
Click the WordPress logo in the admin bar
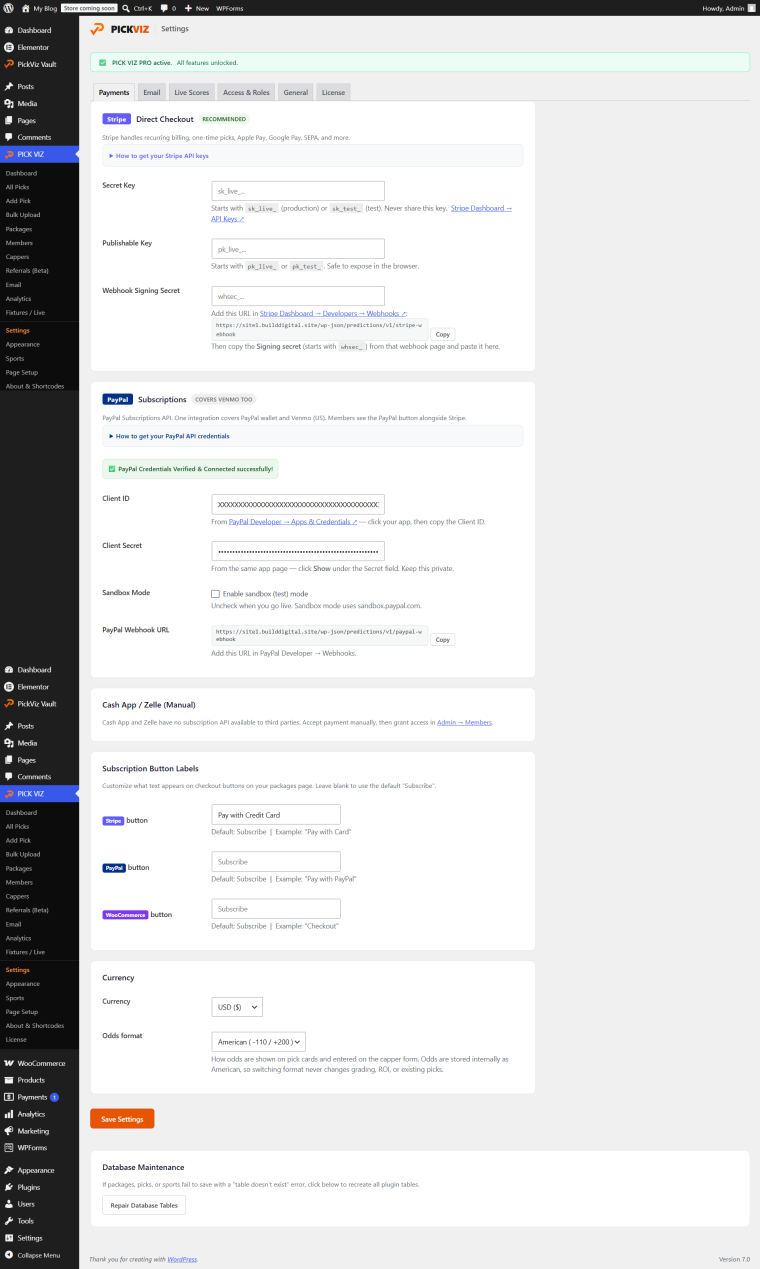click(x=8, y=7)
